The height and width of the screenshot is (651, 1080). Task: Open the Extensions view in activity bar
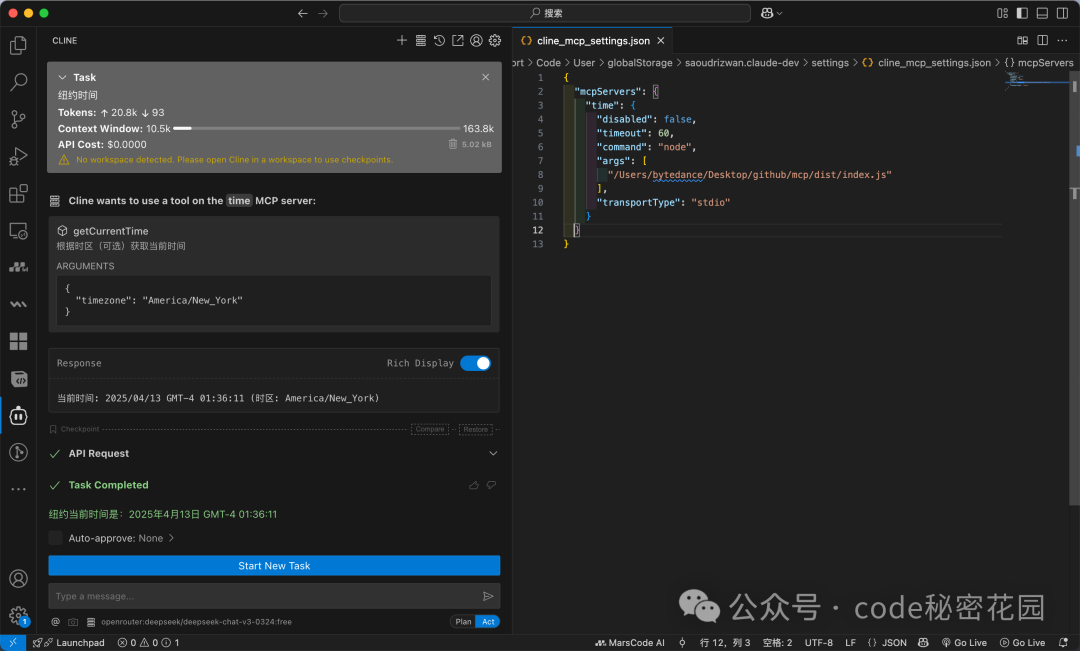18,194
